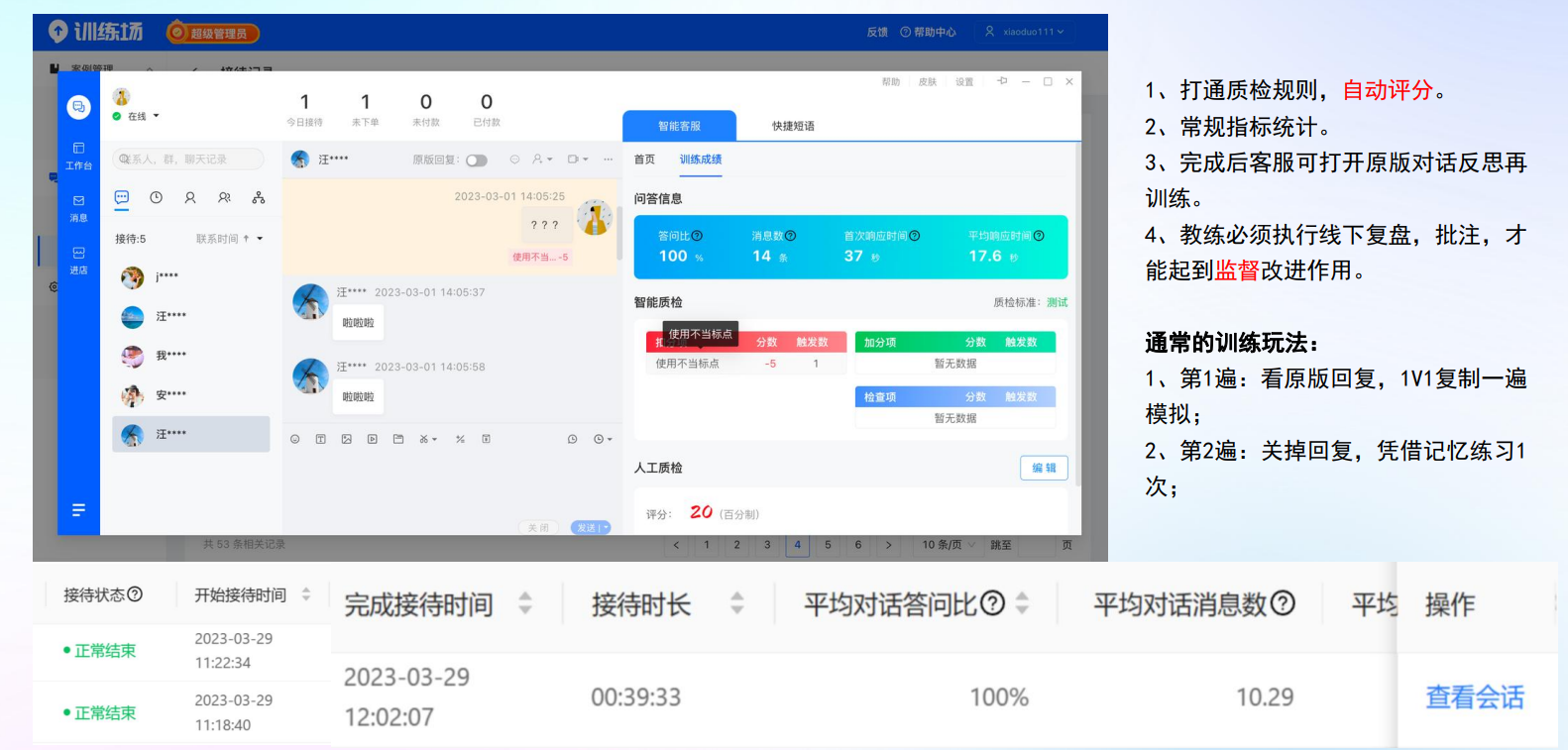Screen dimensions: 1568x750
Task: Open the clock dropdown at toolbar right end
Action: pyautogui.click(x=603, y=439)
